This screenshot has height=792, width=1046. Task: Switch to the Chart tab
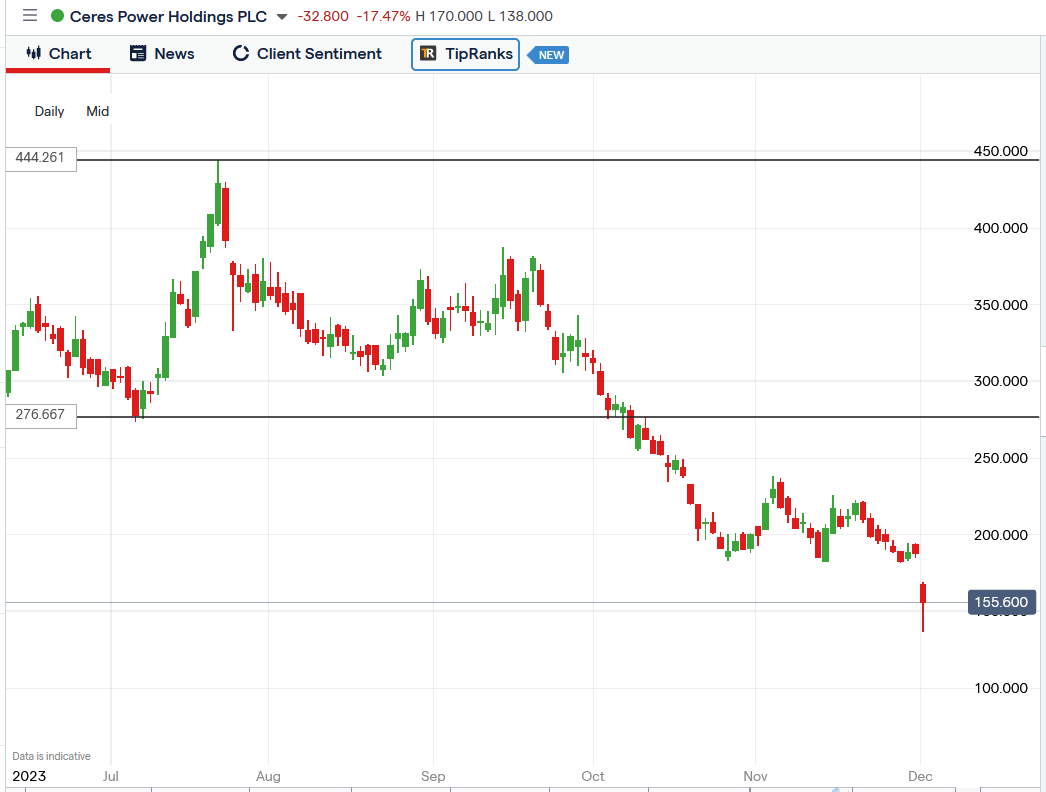click(x=58, y=54)
